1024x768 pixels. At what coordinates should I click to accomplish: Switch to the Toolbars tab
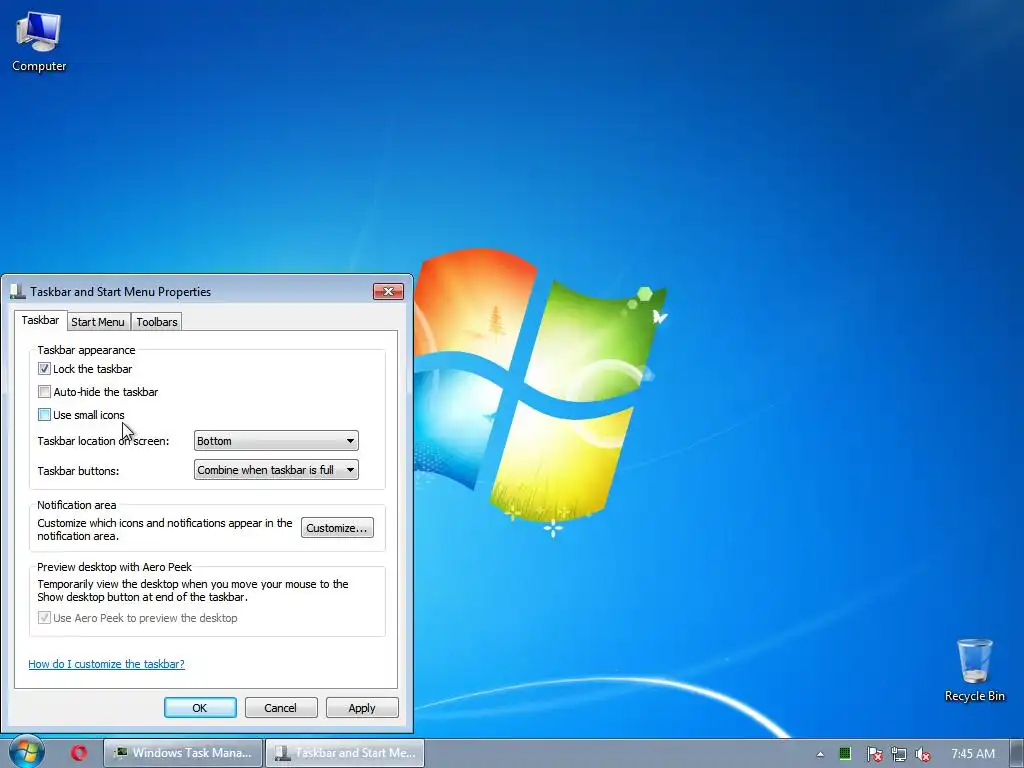(157, 322)
